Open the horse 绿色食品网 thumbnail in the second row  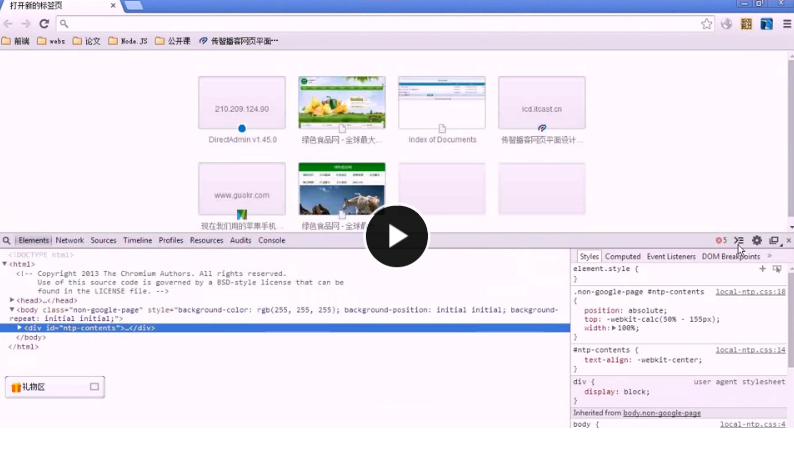tap(342, 189)
